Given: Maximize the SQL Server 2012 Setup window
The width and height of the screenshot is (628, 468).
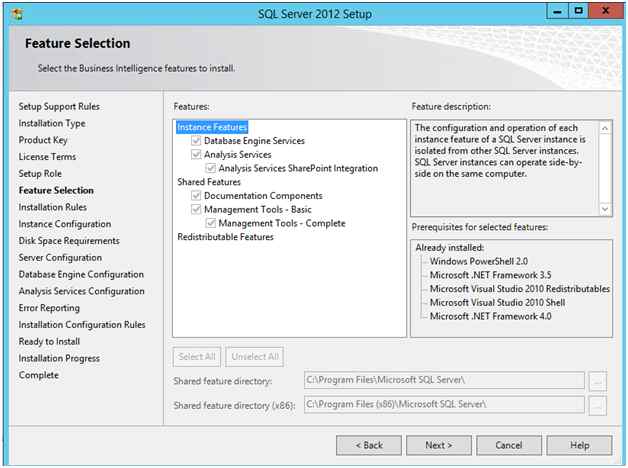Looking at the screenshot, I should [578, 12].
